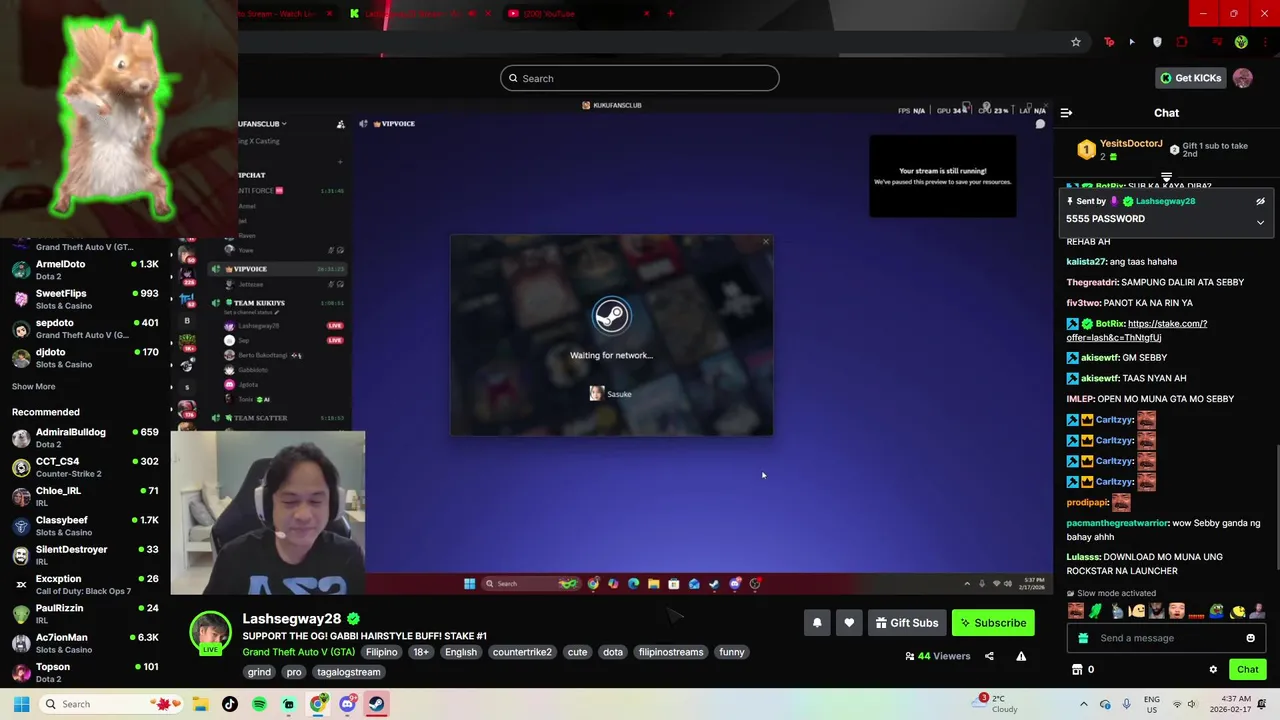Expand followed channels with Show more
1280x720 pixels.
[33, 387]
